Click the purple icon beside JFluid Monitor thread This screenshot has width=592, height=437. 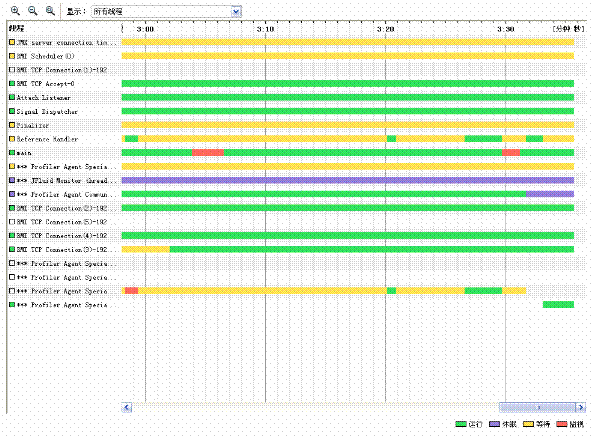point(12,180)
